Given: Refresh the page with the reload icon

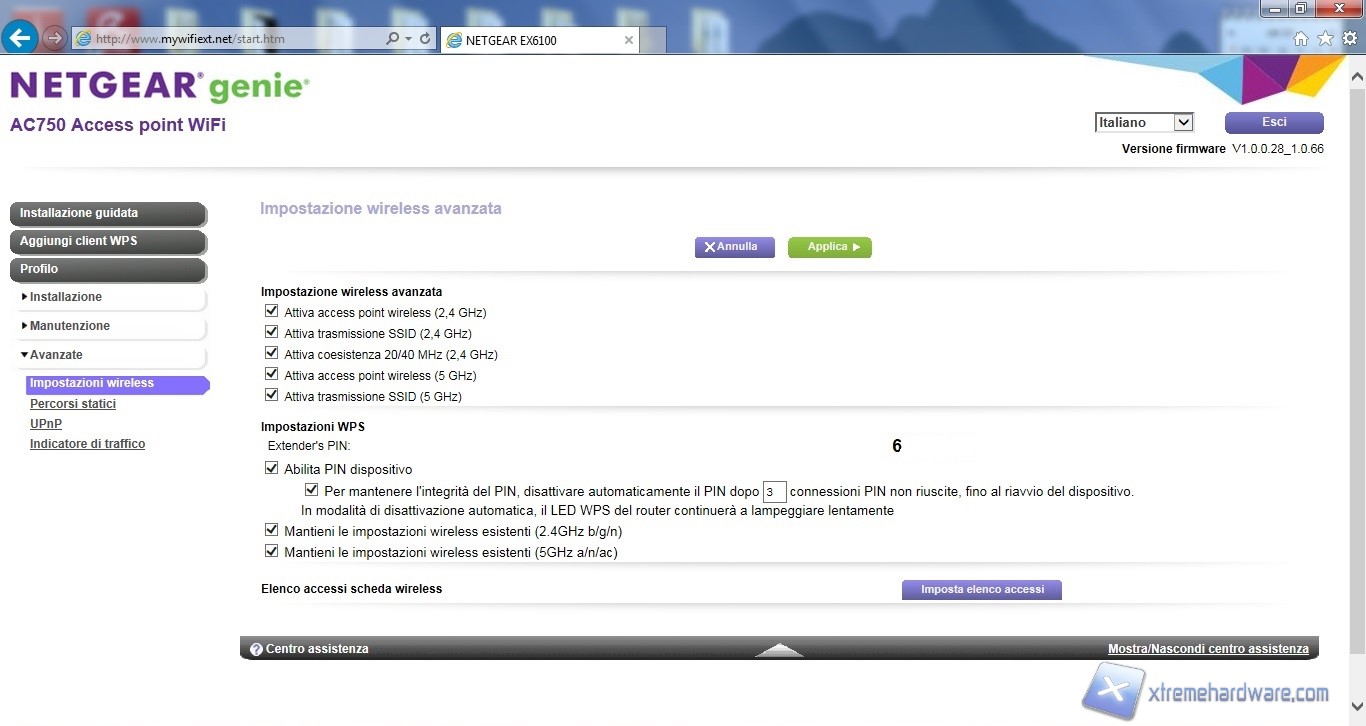Looking at the screenshot, I should point(426,39).
